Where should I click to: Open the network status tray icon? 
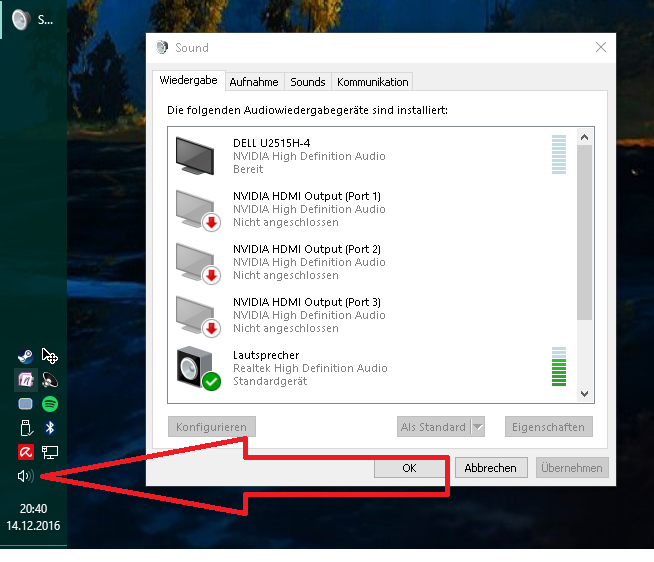50,452
